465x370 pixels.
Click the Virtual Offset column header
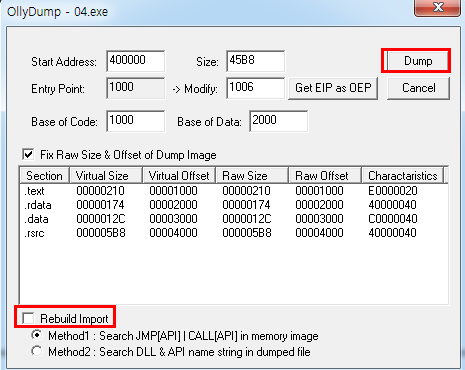pos(179,176)
